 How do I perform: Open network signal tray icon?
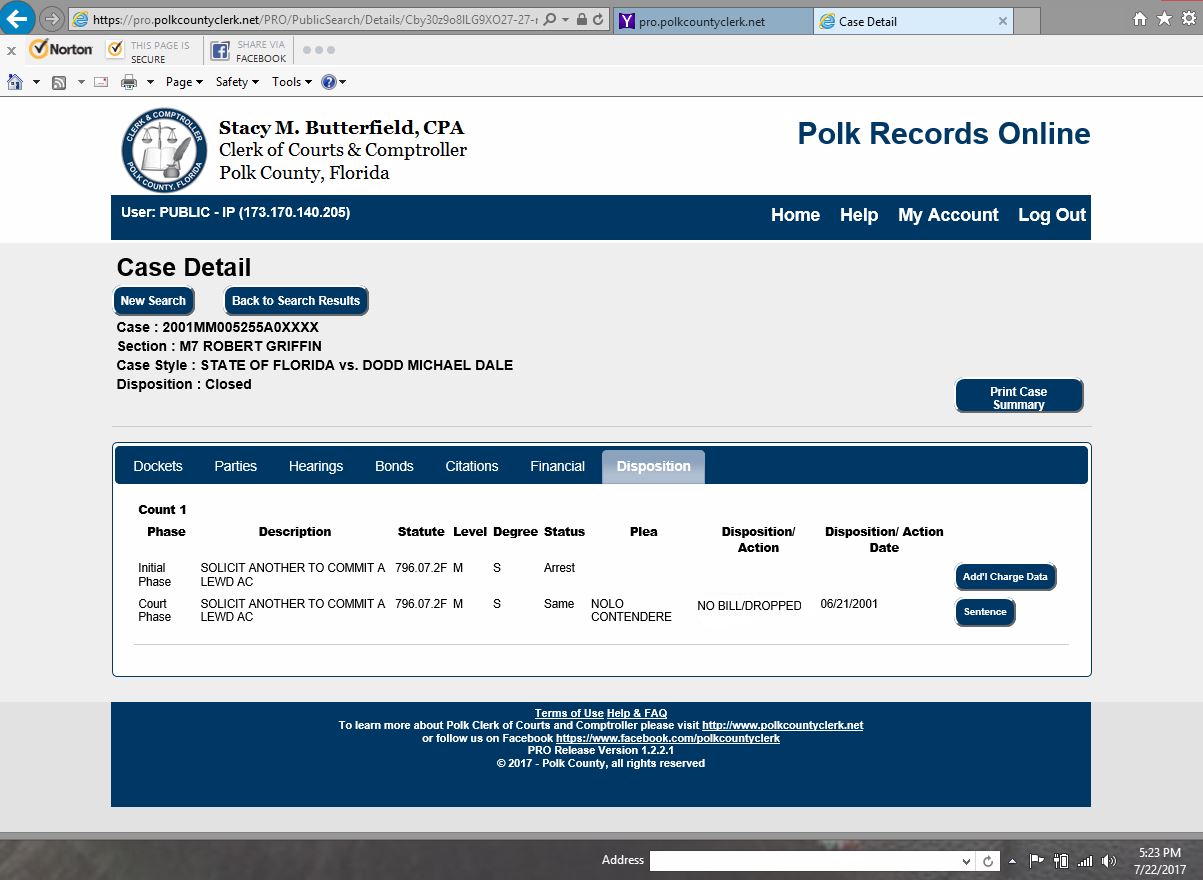(x=1085, y=860)
